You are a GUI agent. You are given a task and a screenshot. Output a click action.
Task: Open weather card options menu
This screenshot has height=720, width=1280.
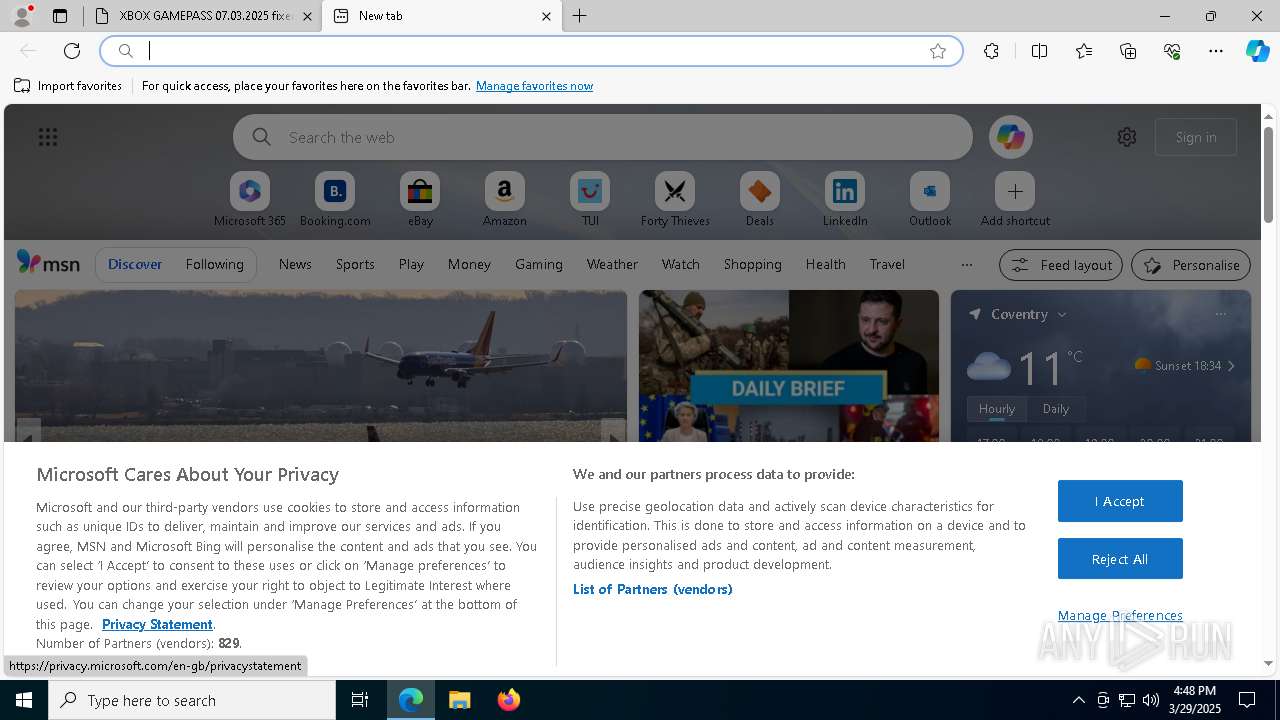click(x=1220, y=314)
